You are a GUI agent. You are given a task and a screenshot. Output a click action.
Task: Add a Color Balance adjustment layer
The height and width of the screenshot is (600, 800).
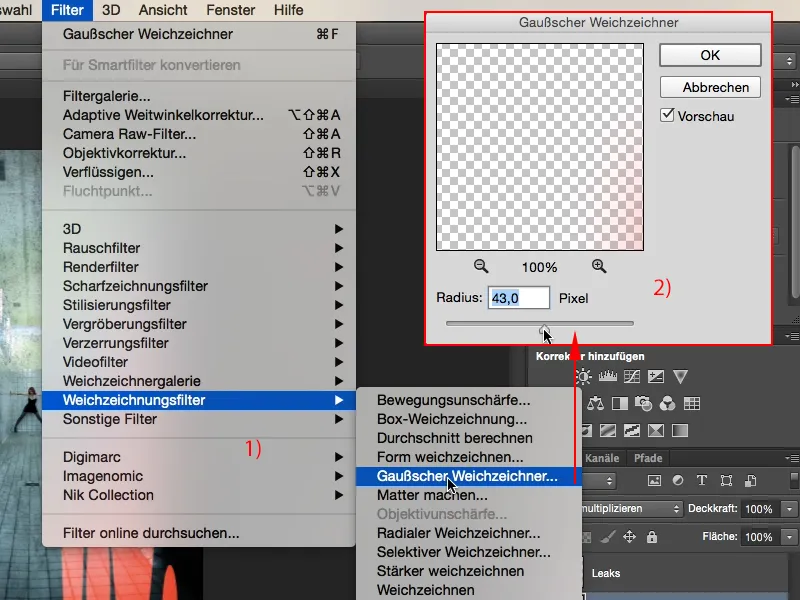[595, 402]
